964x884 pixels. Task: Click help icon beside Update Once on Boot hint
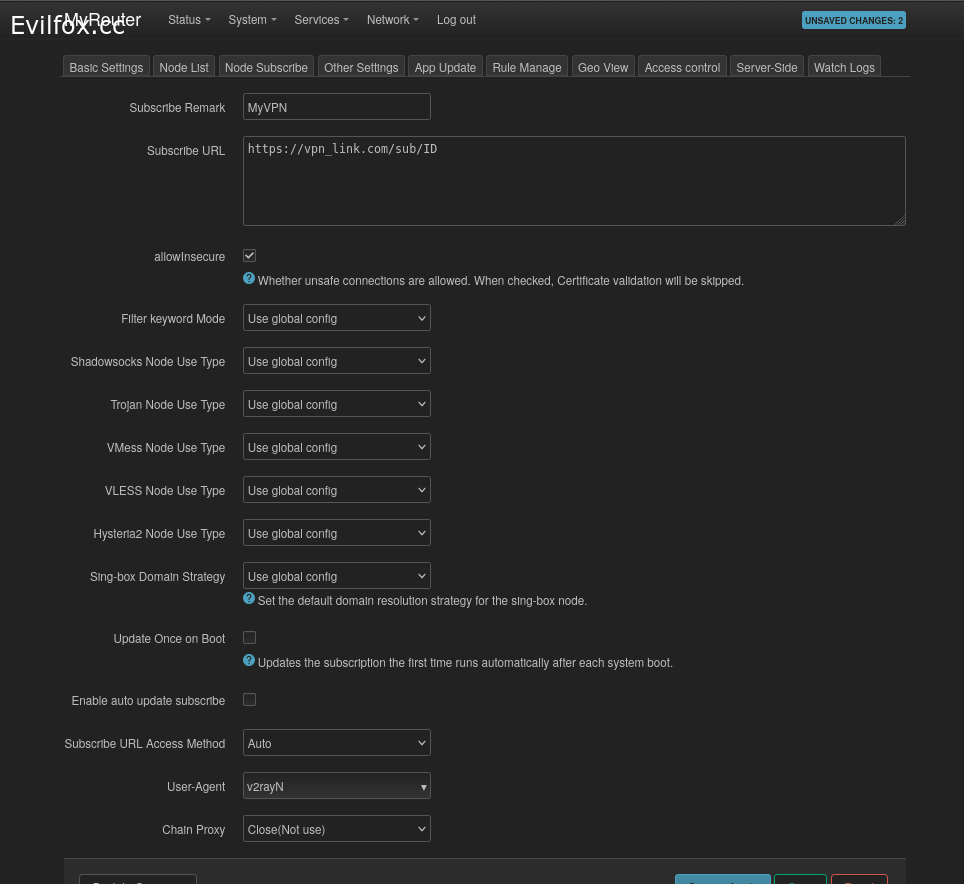point(249,661)
